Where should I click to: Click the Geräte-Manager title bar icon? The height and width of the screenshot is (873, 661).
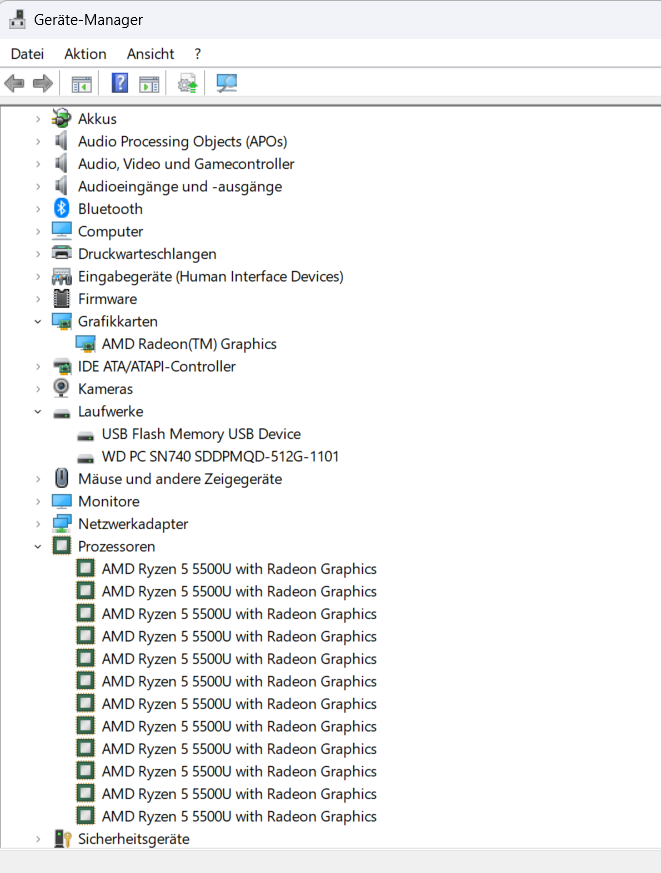click(x=17, y=19)
